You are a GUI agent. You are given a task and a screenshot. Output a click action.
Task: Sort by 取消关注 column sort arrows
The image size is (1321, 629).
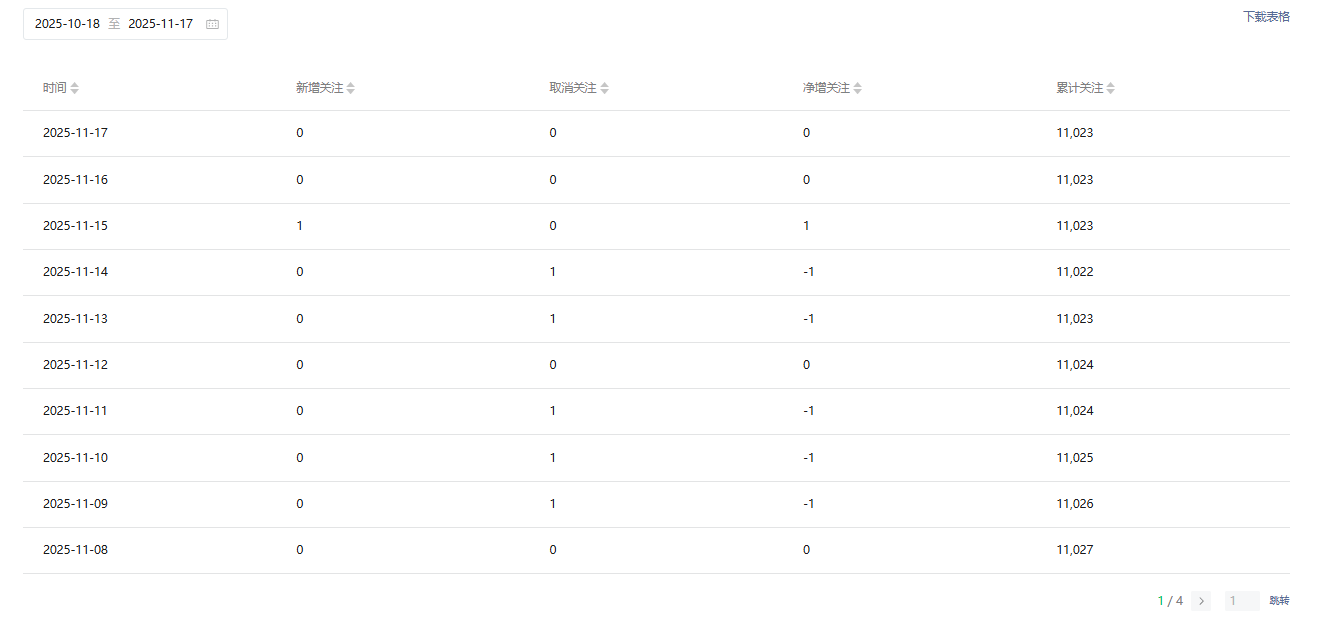[x=605, y=88]
